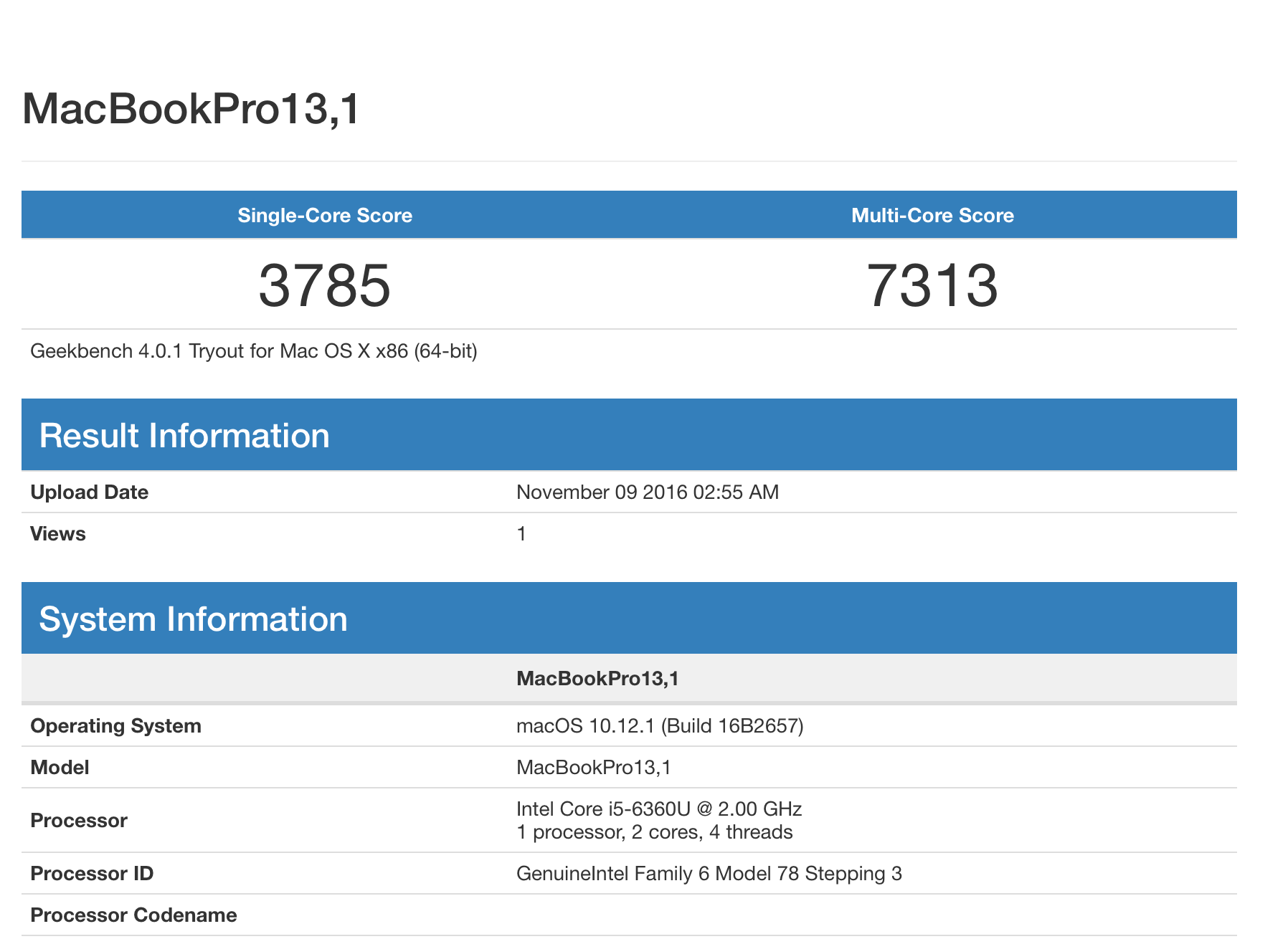Click the single-core score value 3785
The image size is (1288, 939).
[325, 285]
